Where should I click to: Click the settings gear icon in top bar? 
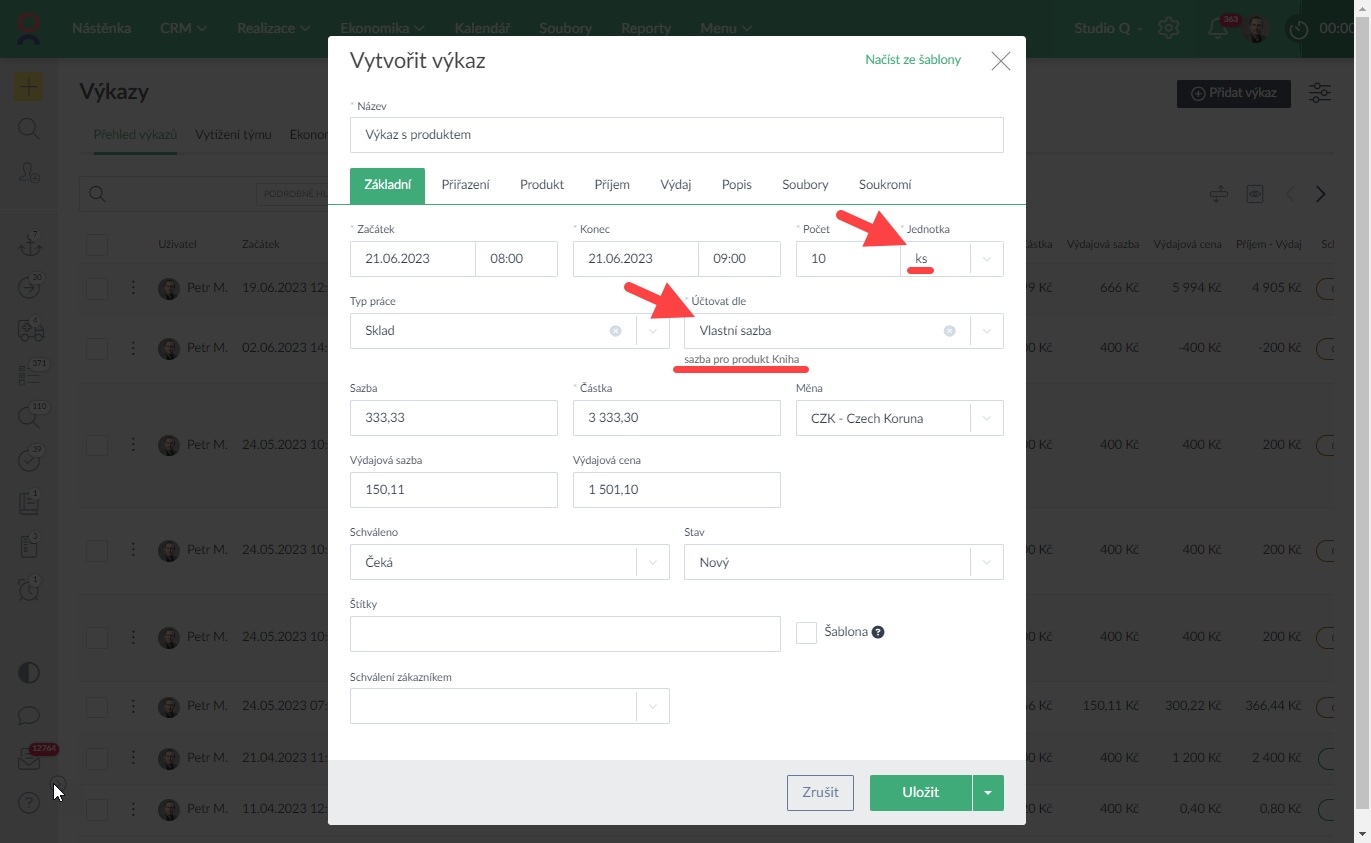click(x=1168, y=28)
